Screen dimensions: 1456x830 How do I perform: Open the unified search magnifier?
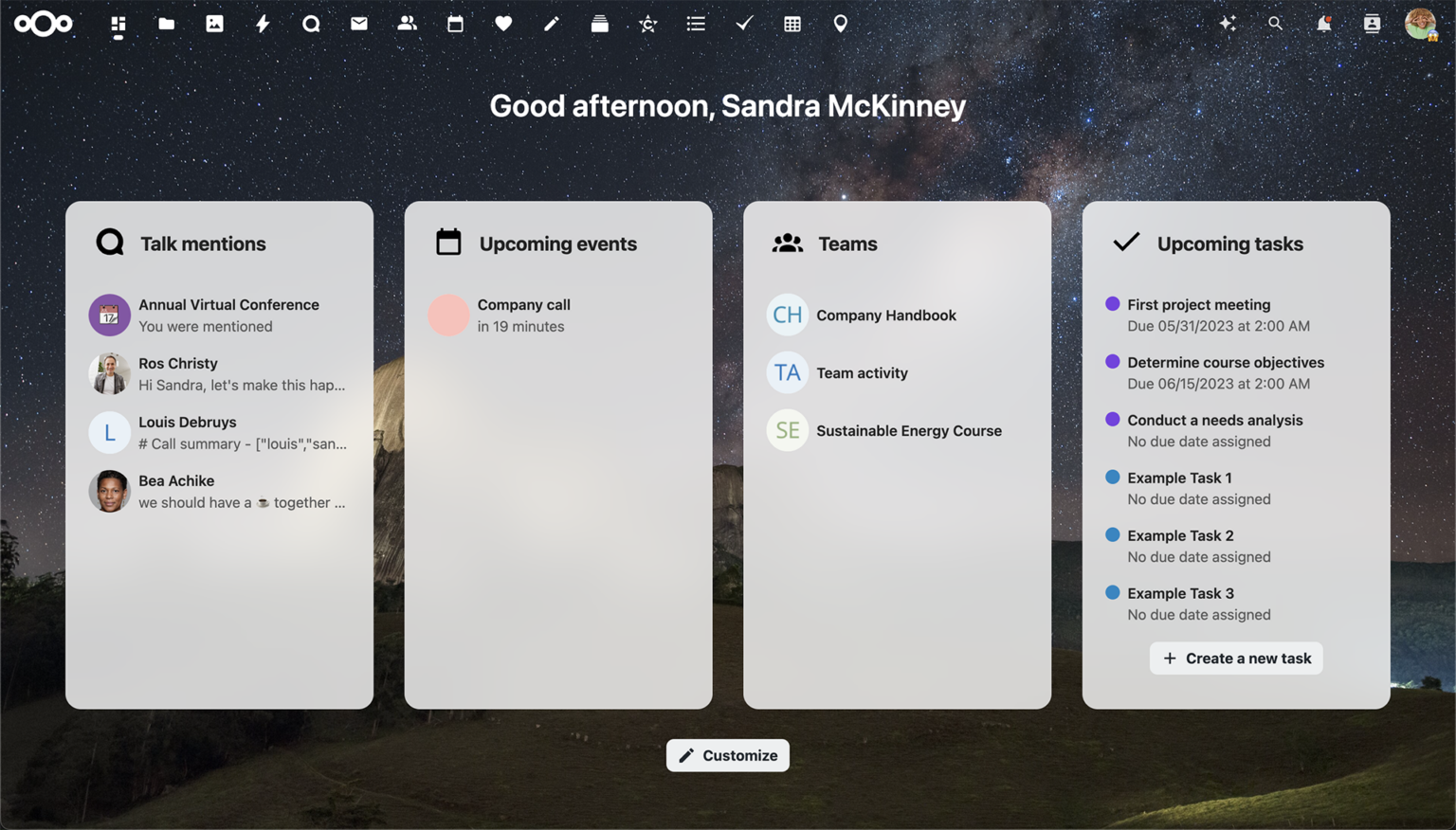1275,24
